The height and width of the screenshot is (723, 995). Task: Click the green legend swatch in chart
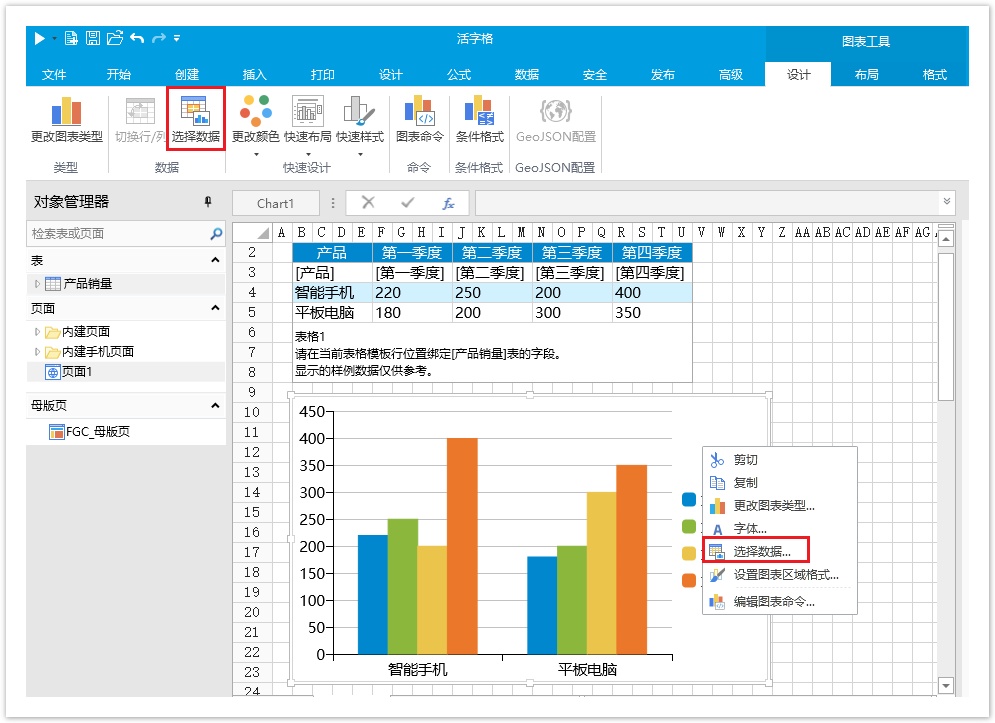coord(689,526)
